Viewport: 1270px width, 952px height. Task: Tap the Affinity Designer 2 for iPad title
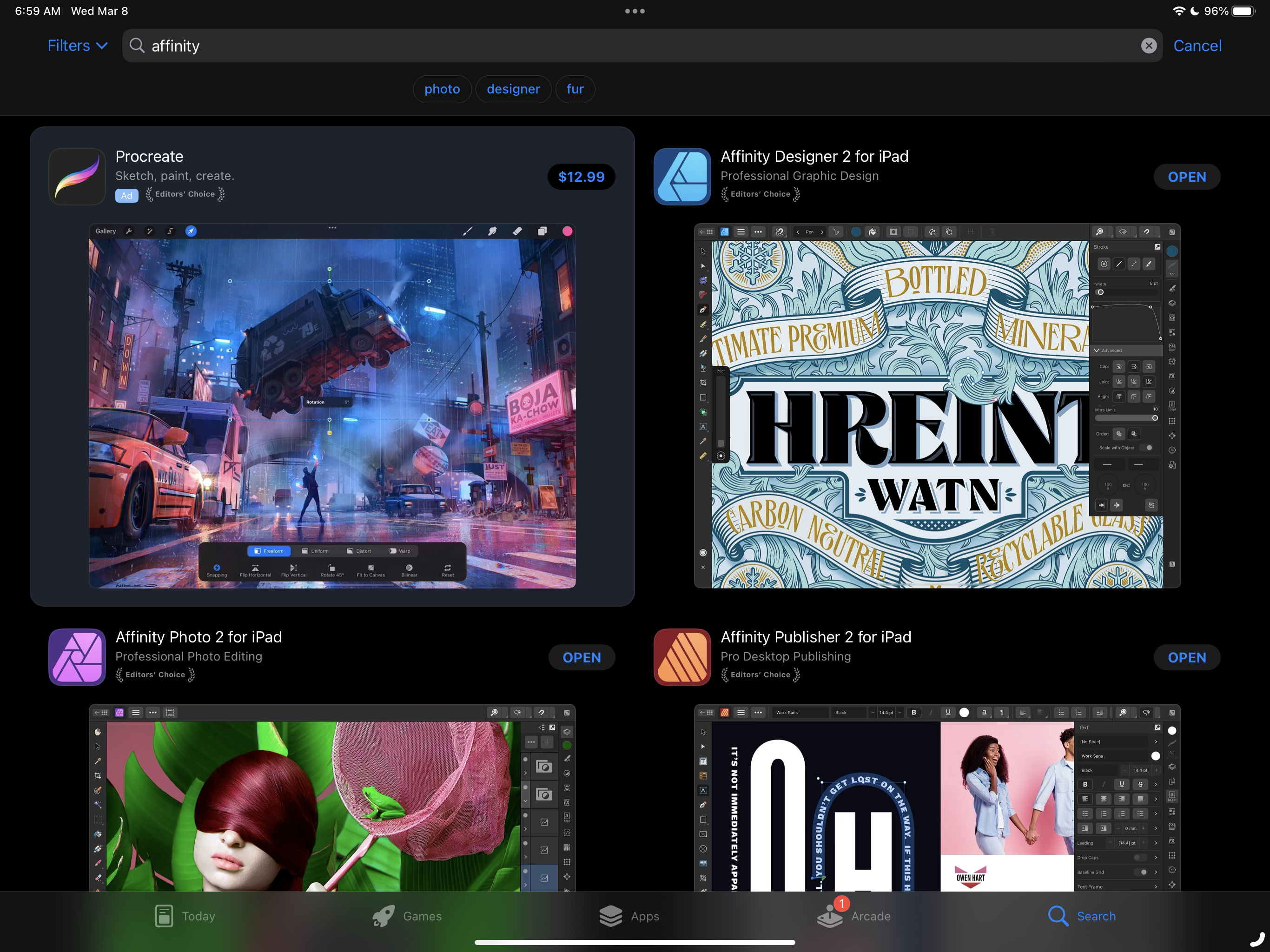click(814, 156)
